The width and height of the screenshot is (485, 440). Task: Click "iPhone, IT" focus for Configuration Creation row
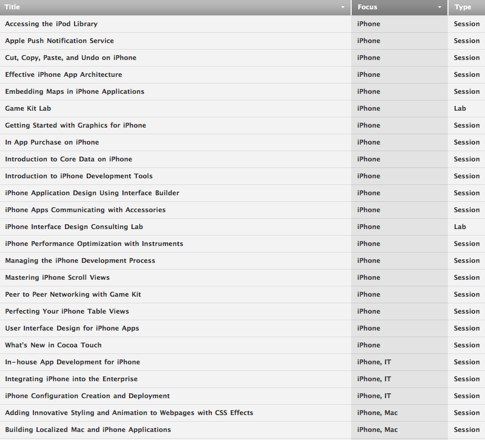click(374, 396)
